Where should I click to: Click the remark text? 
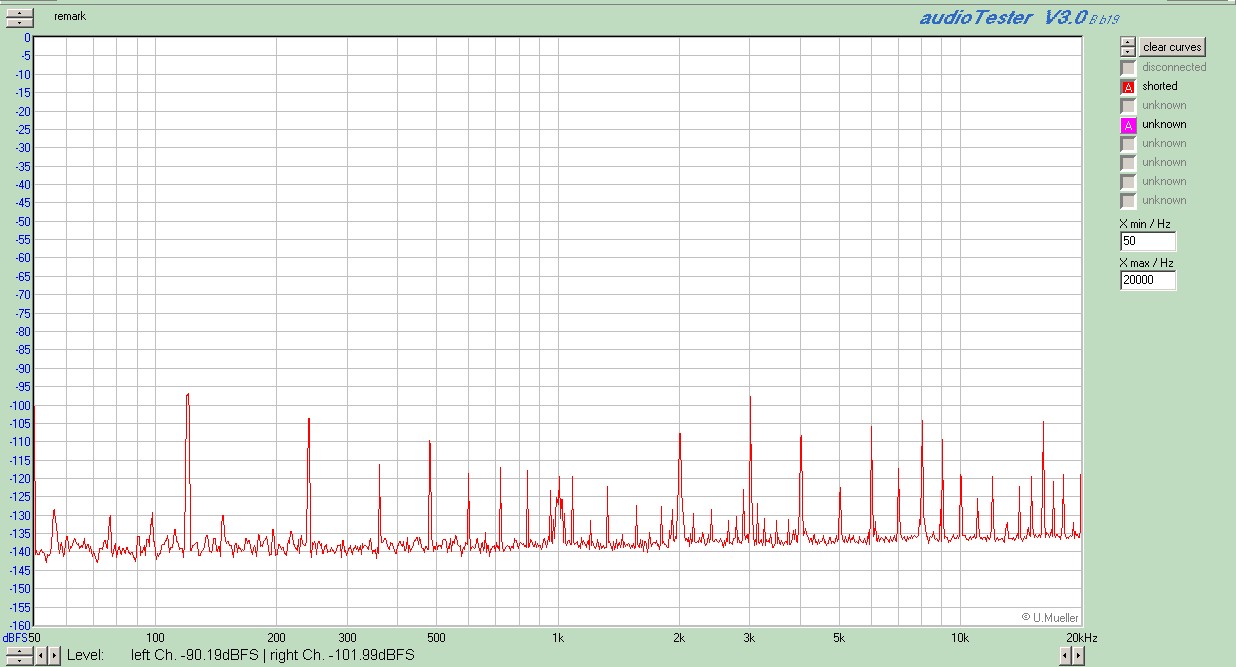tap(70, 17)
